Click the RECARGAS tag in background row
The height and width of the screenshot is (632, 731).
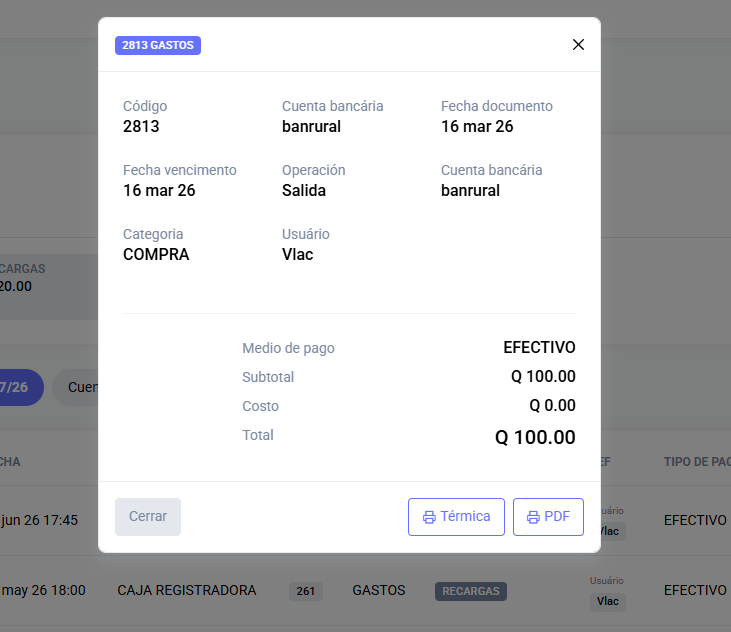click(x=471, y=591)
